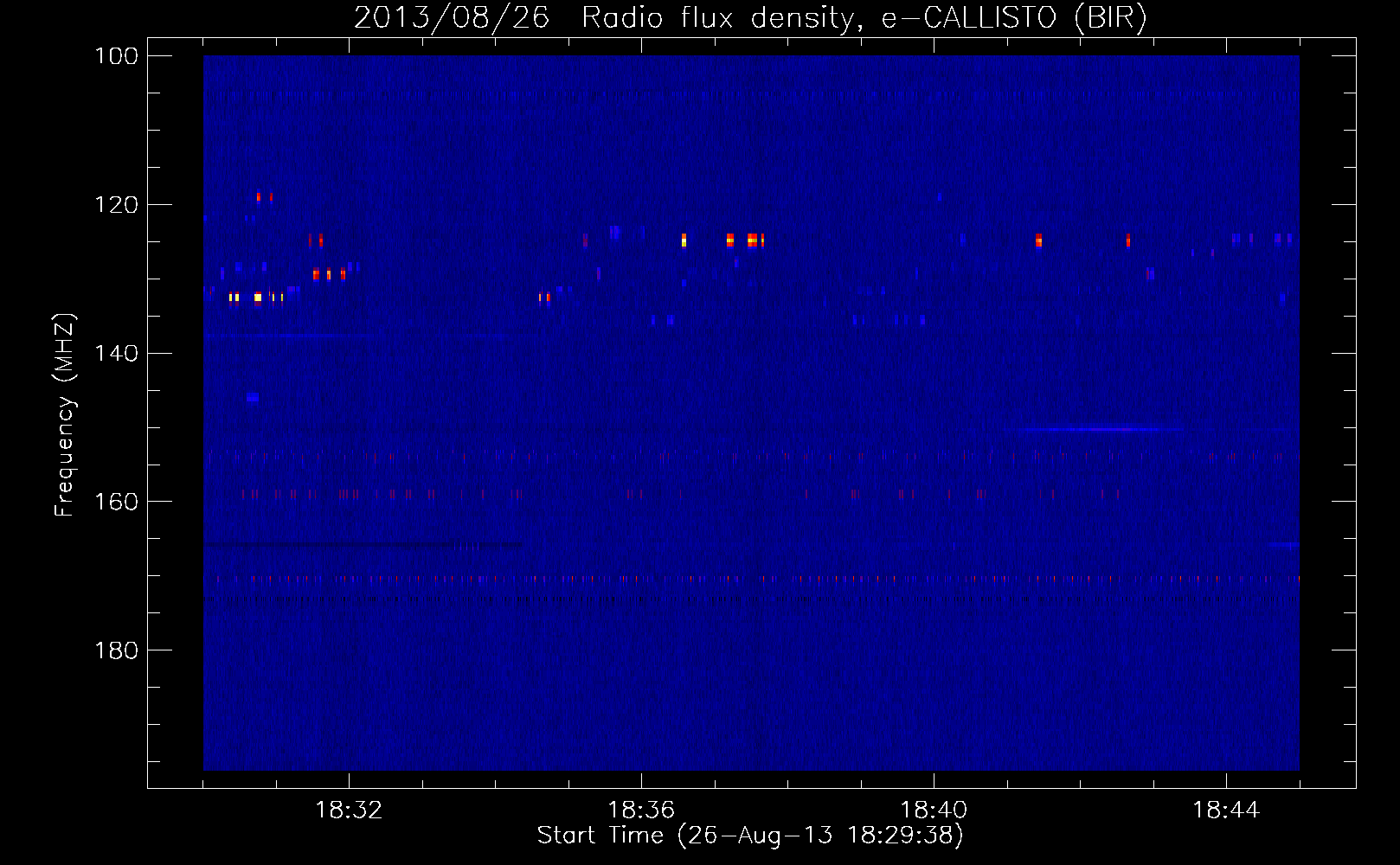
Task: Click the 18:40 time tick label
Action: [934, 811]
